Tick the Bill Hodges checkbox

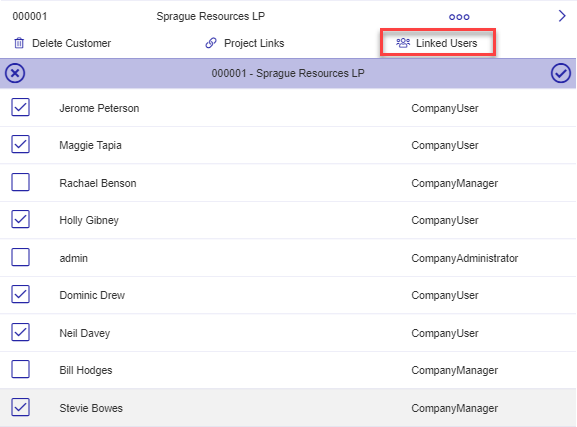20,369
